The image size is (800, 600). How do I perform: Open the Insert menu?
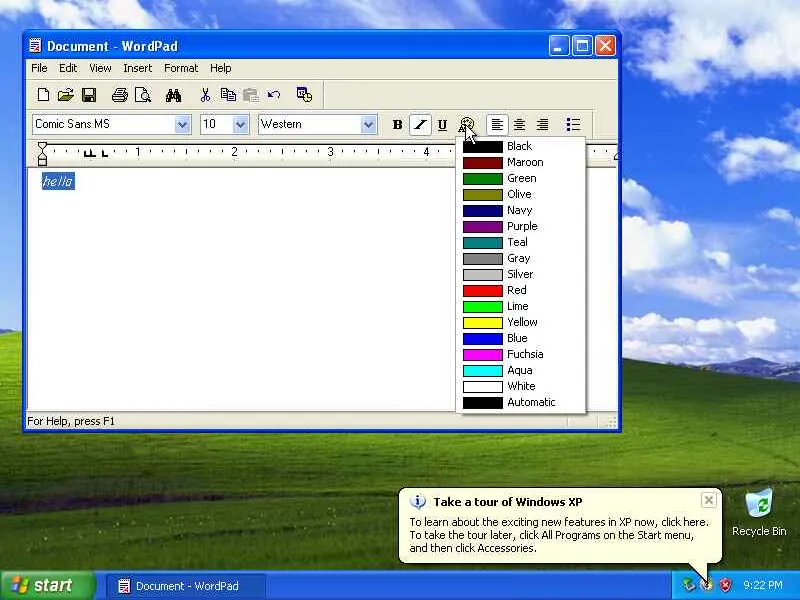(x=138, y=68)
